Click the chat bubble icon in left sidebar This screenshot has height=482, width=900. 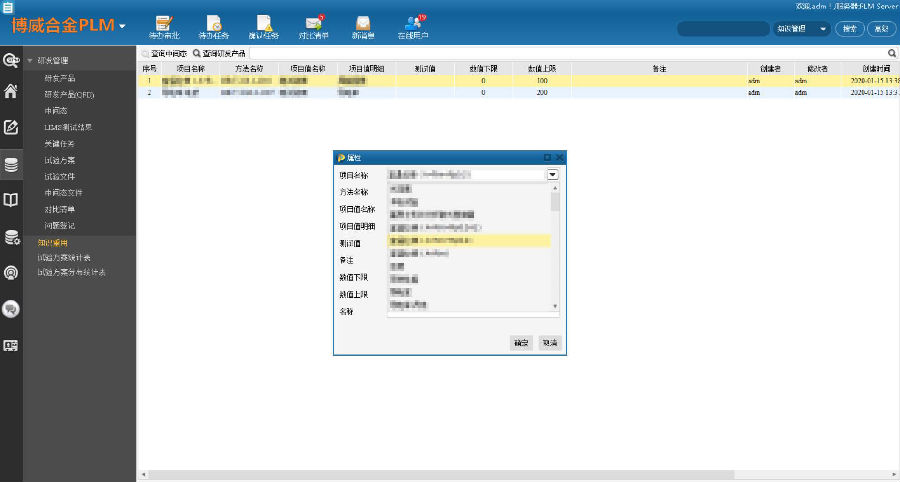11,309
